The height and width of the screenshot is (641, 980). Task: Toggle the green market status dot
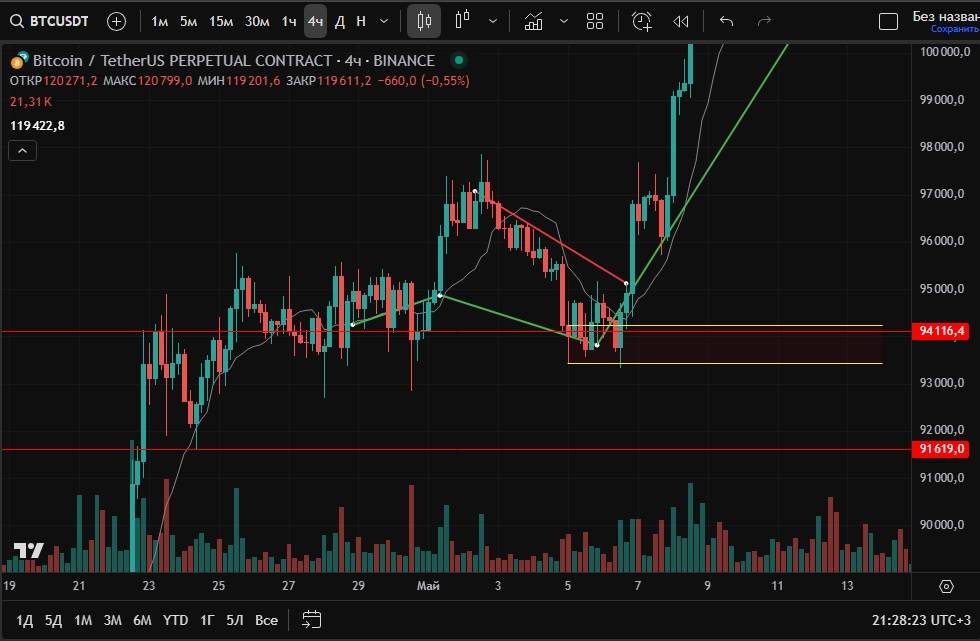pos(458,61)
